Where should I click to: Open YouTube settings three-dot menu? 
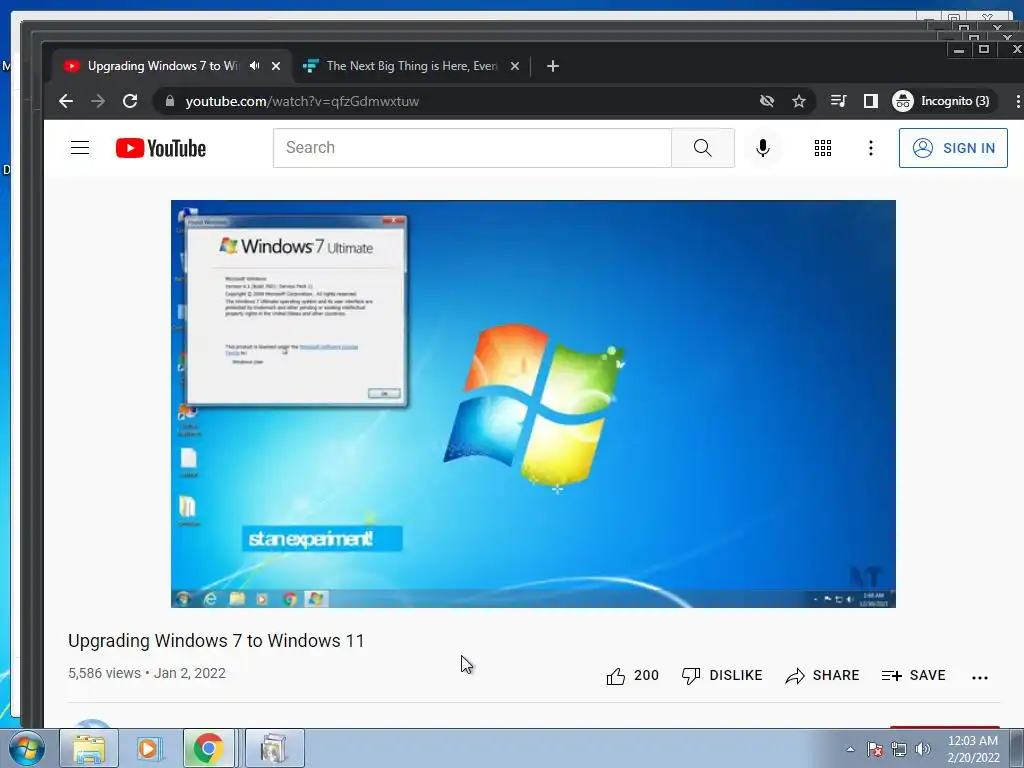pos(871,148)
